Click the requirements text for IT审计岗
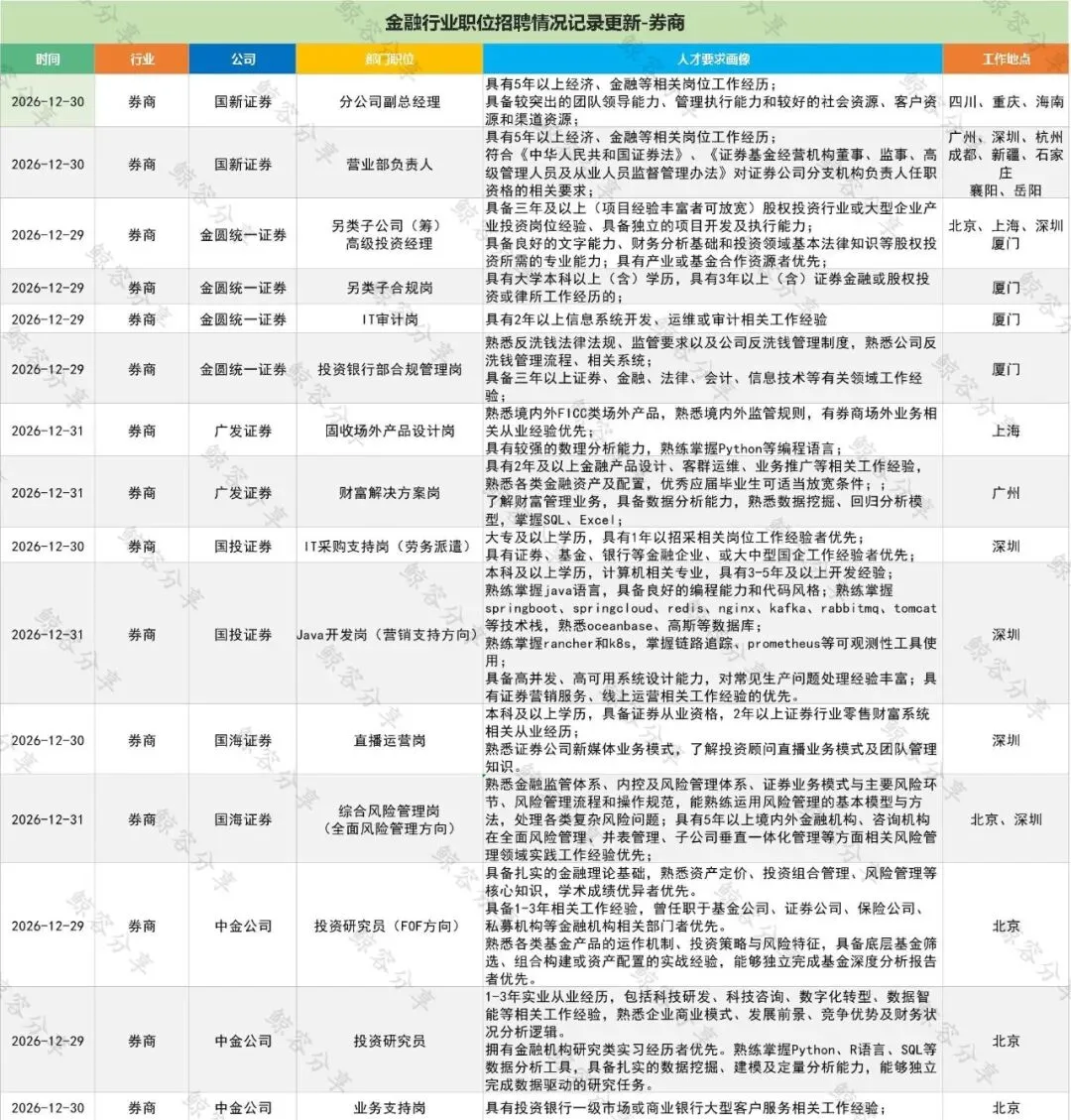 (656, 318)
